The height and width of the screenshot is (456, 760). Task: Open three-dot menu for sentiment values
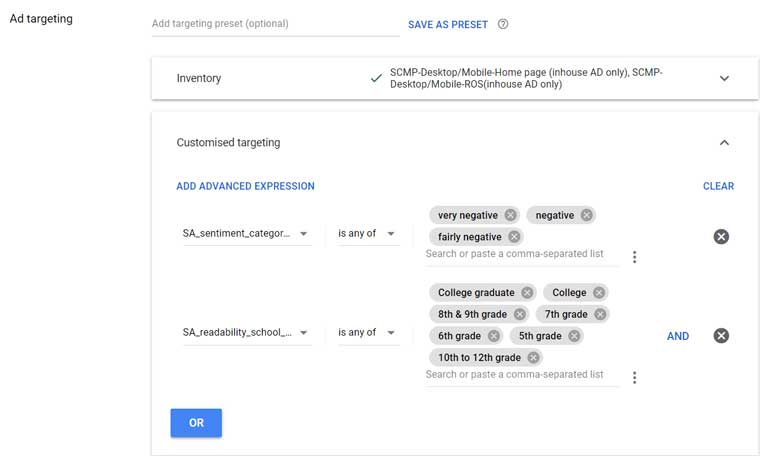tap(634, 257)
